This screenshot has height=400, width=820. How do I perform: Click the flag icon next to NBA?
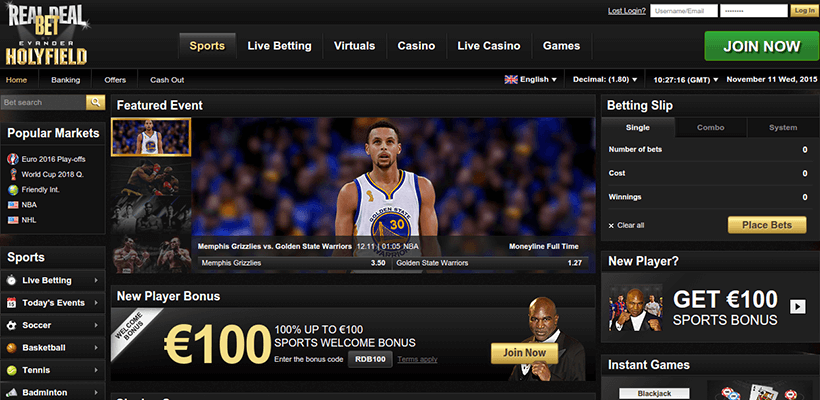pyautogui.click(x=13, y=205)
